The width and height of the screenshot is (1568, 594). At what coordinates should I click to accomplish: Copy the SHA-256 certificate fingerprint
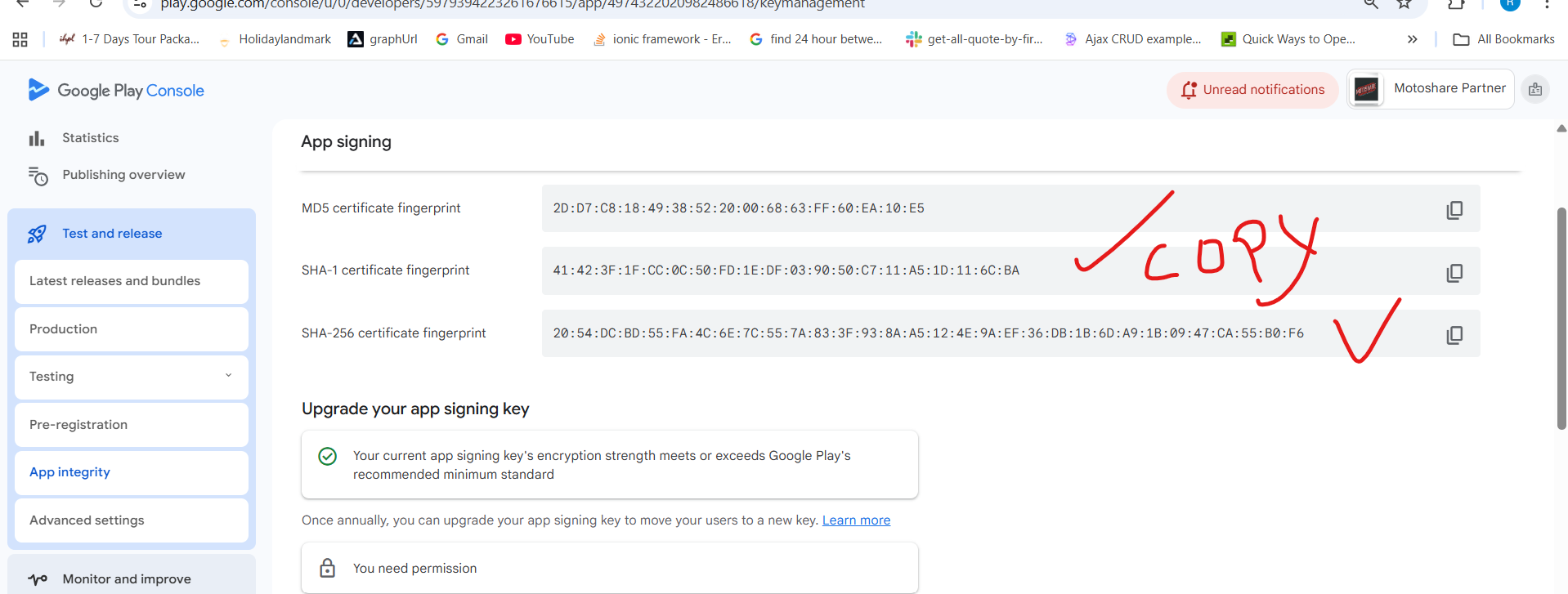(1454, 335)
